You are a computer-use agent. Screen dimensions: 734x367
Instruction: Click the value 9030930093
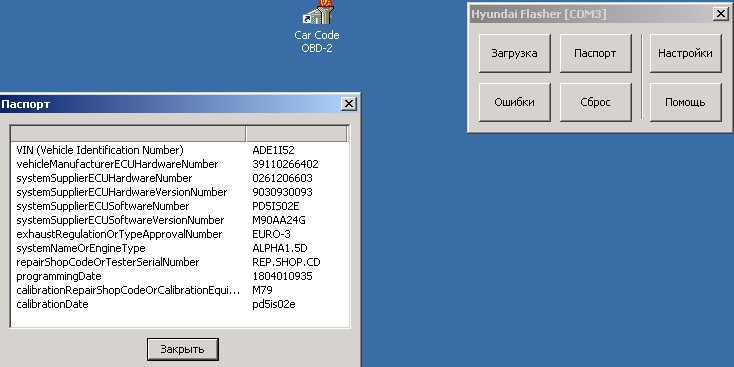tap(282, 192)
